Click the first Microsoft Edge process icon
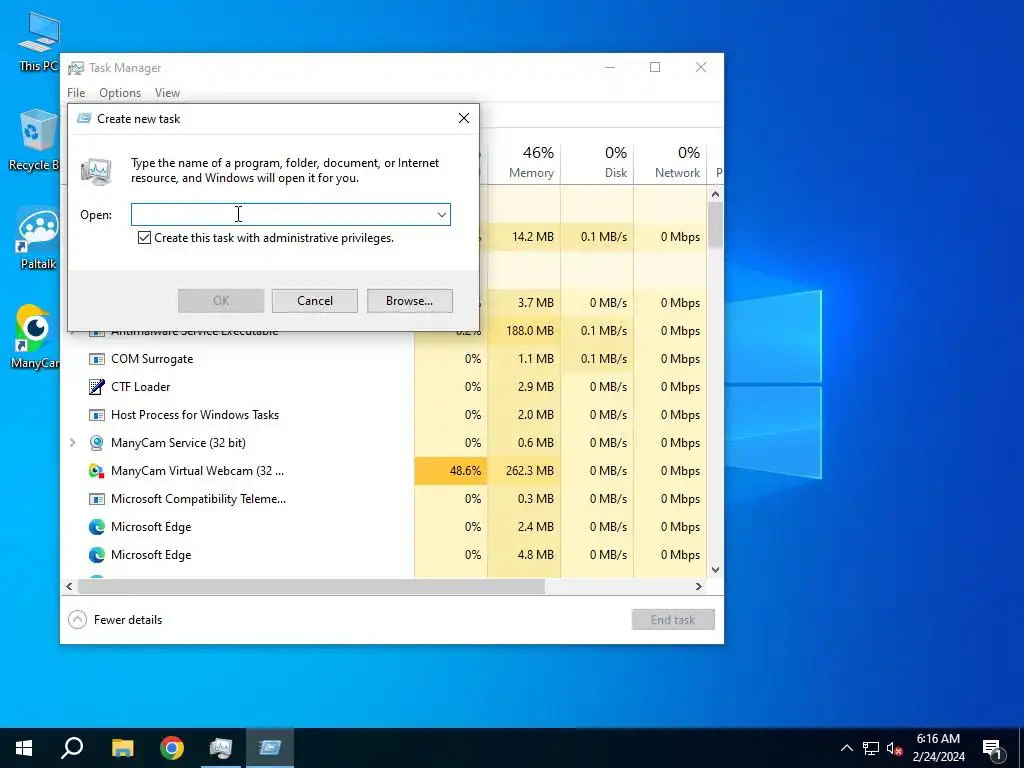Image resolution: width=1024 pixels, height=768 pixels. 97,527
